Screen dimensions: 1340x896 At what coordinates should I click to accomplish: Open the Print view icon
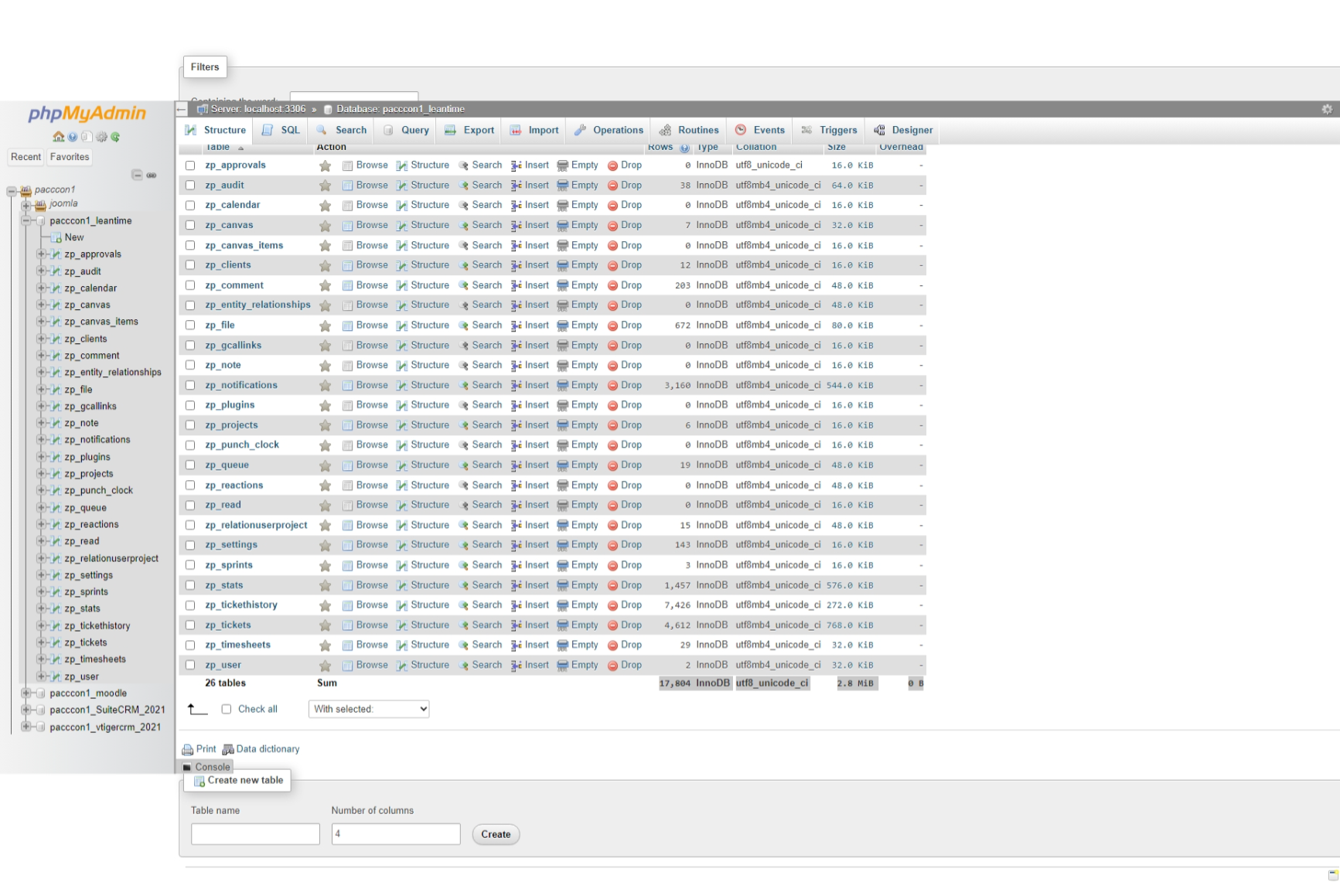point(188,748)
